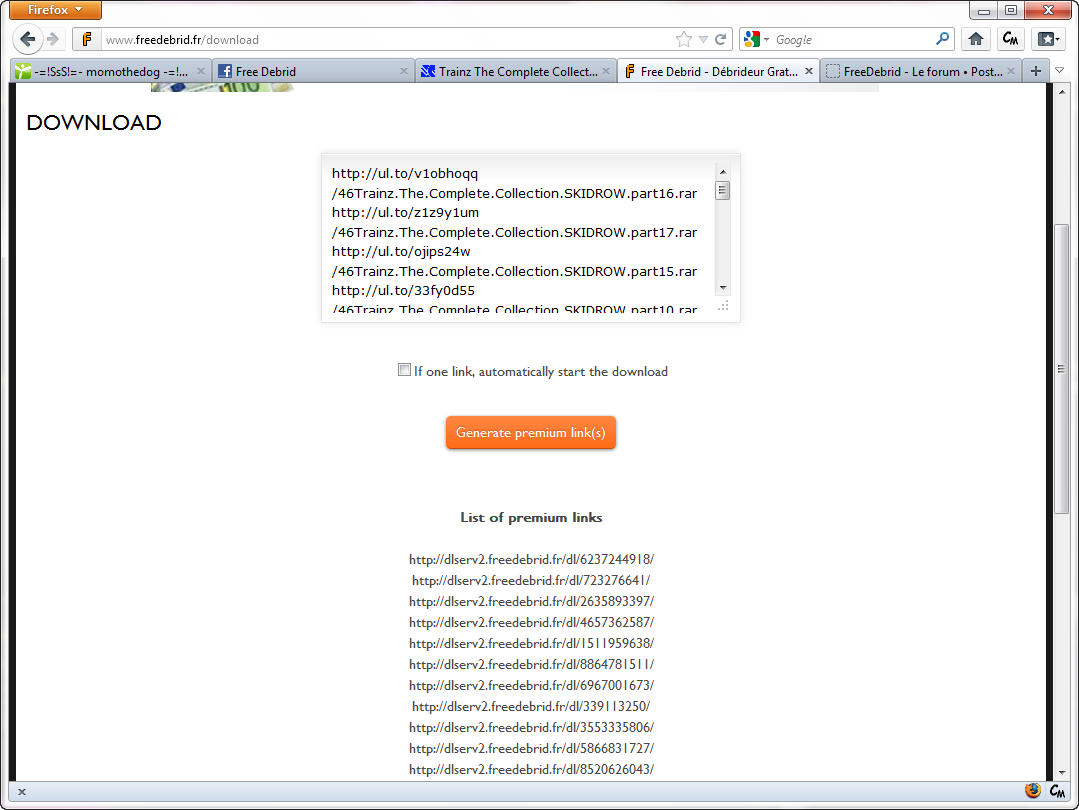
Task: Open premium link ending 339113250
Action: [x=531, y=707]
